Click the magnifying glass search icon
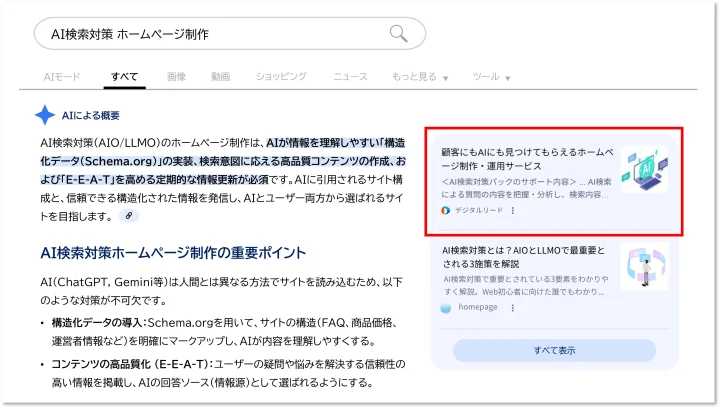Image resolution: width=720 pixels, height=408 pixels. [x=398, y=34]
